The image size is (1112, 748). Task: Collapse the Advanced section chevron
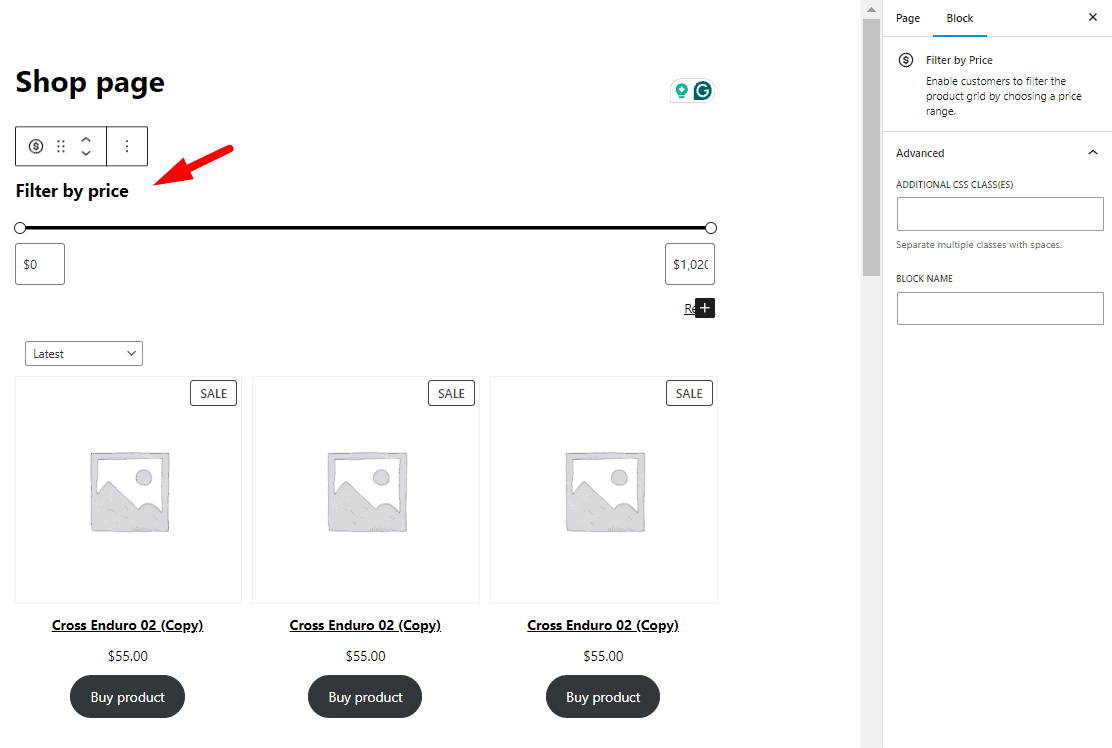(1092, 152)
